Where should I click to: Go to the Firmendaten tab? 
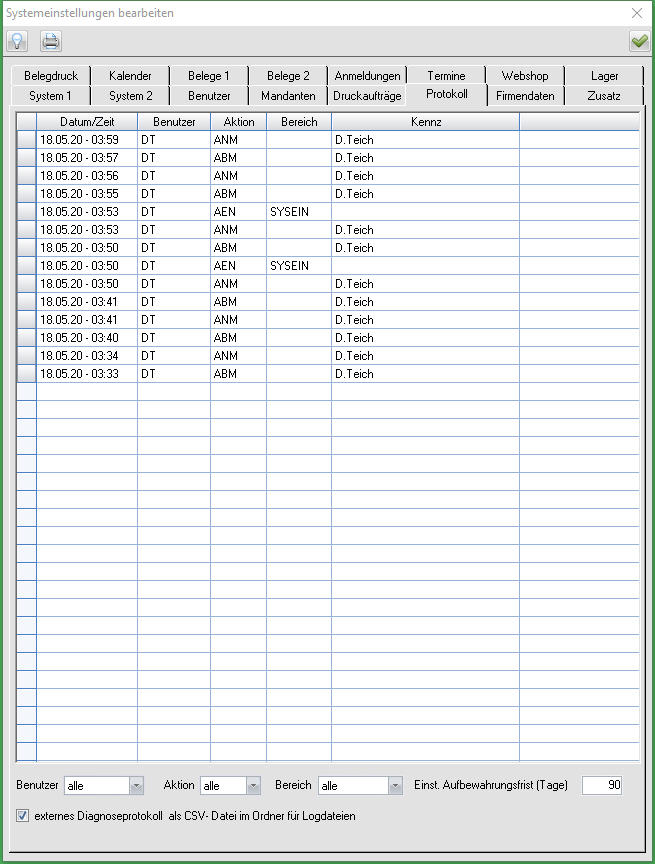point(525,95)
